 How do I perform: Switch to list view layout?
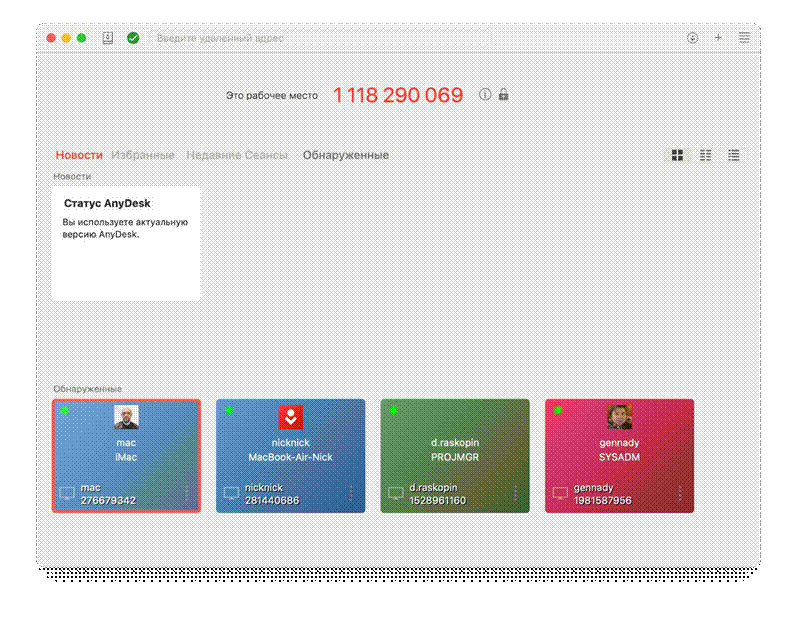click(734, 155)
